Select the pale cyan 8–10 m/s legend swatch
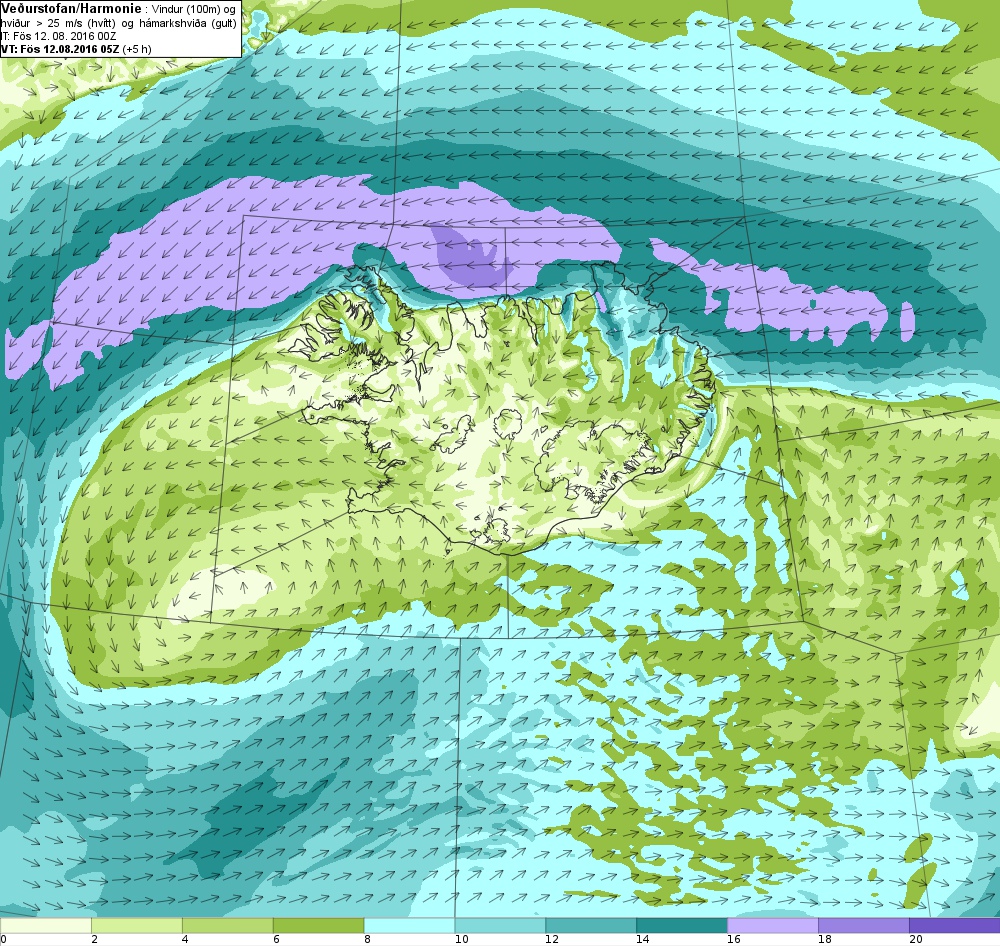 (409, 924)
